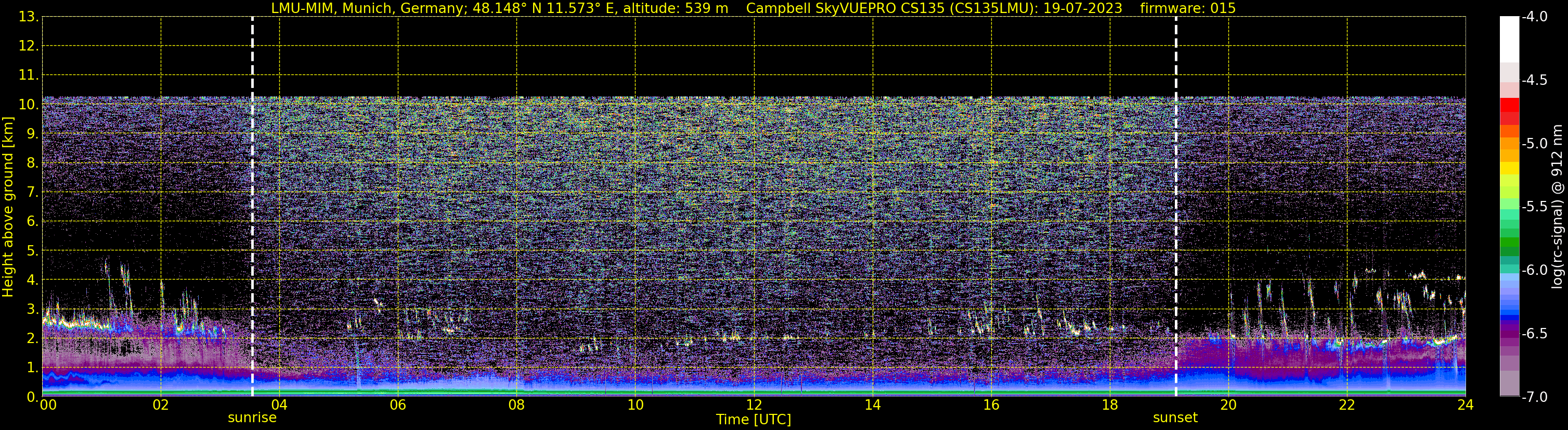Click the log(rc-signal) @ 912 nm colorbar label
Image resolution: width=1568 pixels, height=430 pixels.
(x=1558, y=207)
